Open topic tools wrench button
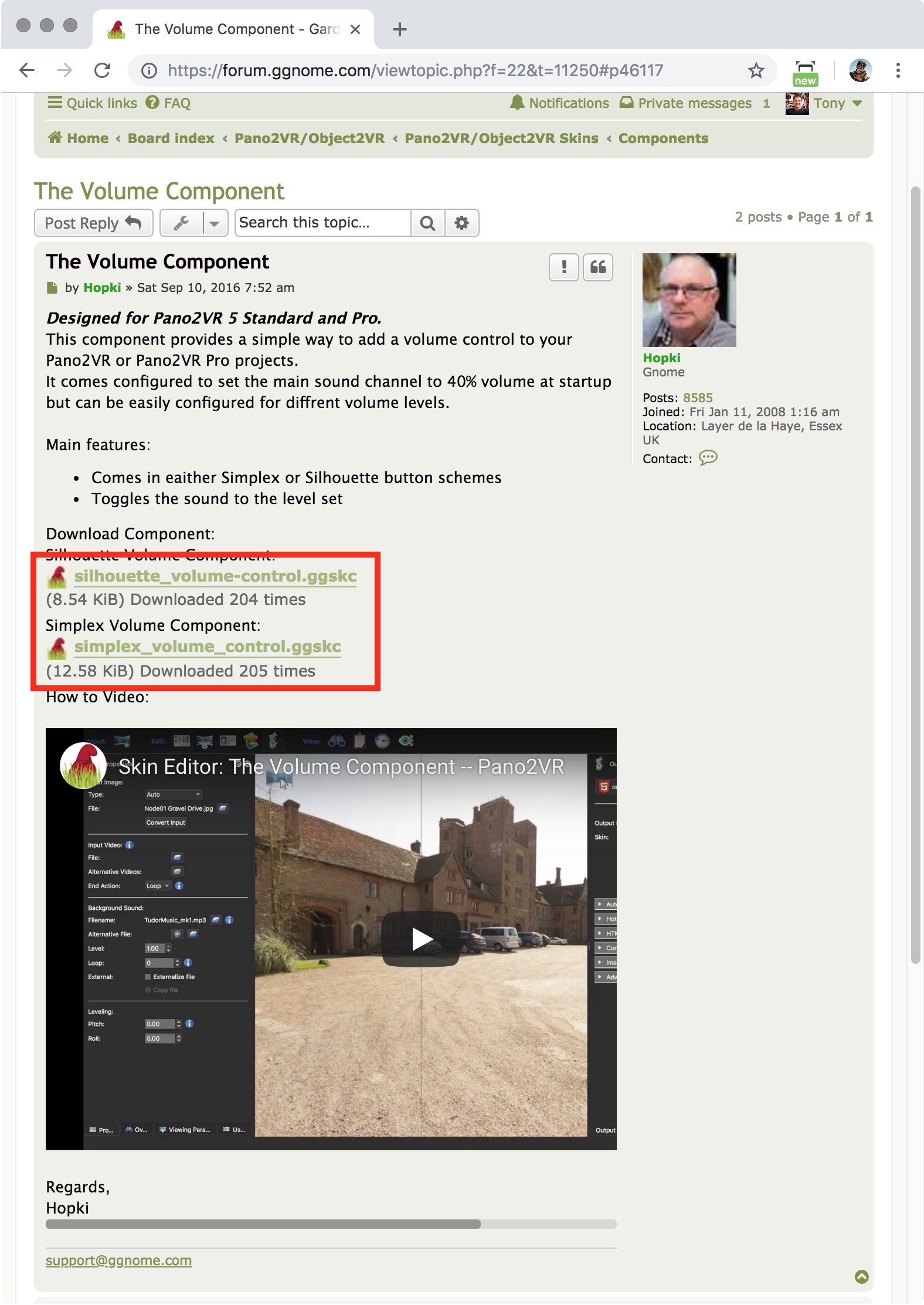Image resolution: width=924 pixels, height=1305 pixels. (x=181, y=223)
